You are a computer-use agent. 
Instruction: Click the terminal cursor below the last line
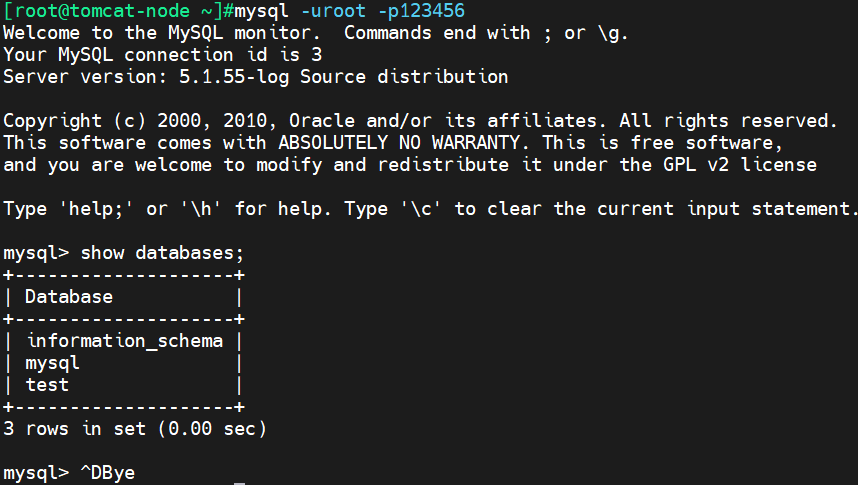point(239,483)
